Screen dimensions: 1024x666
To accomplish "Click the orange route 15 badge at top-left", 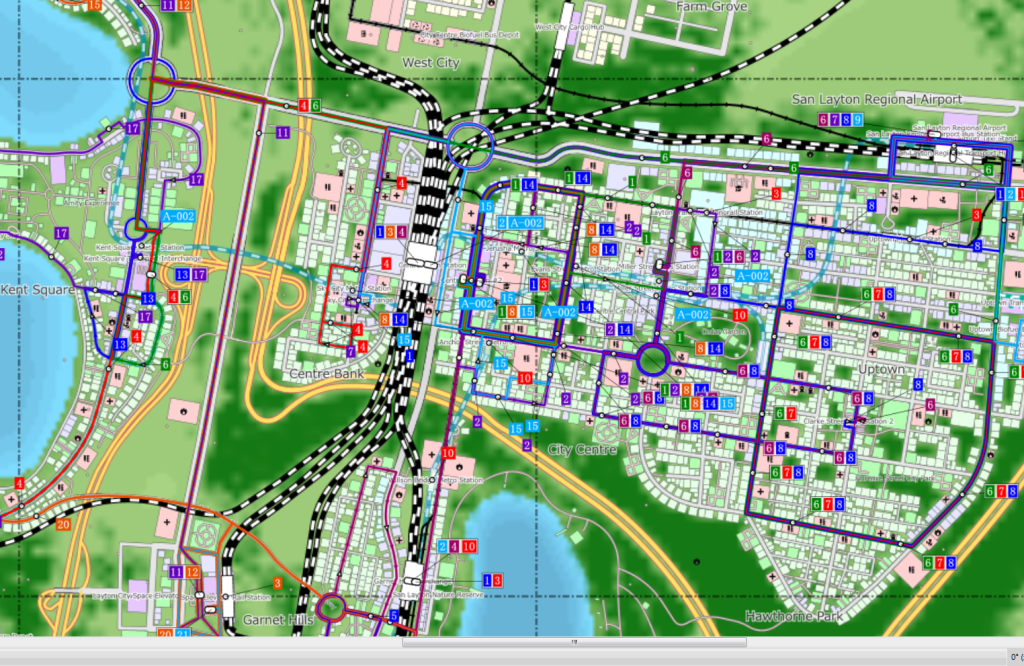I will click(95, 5).
